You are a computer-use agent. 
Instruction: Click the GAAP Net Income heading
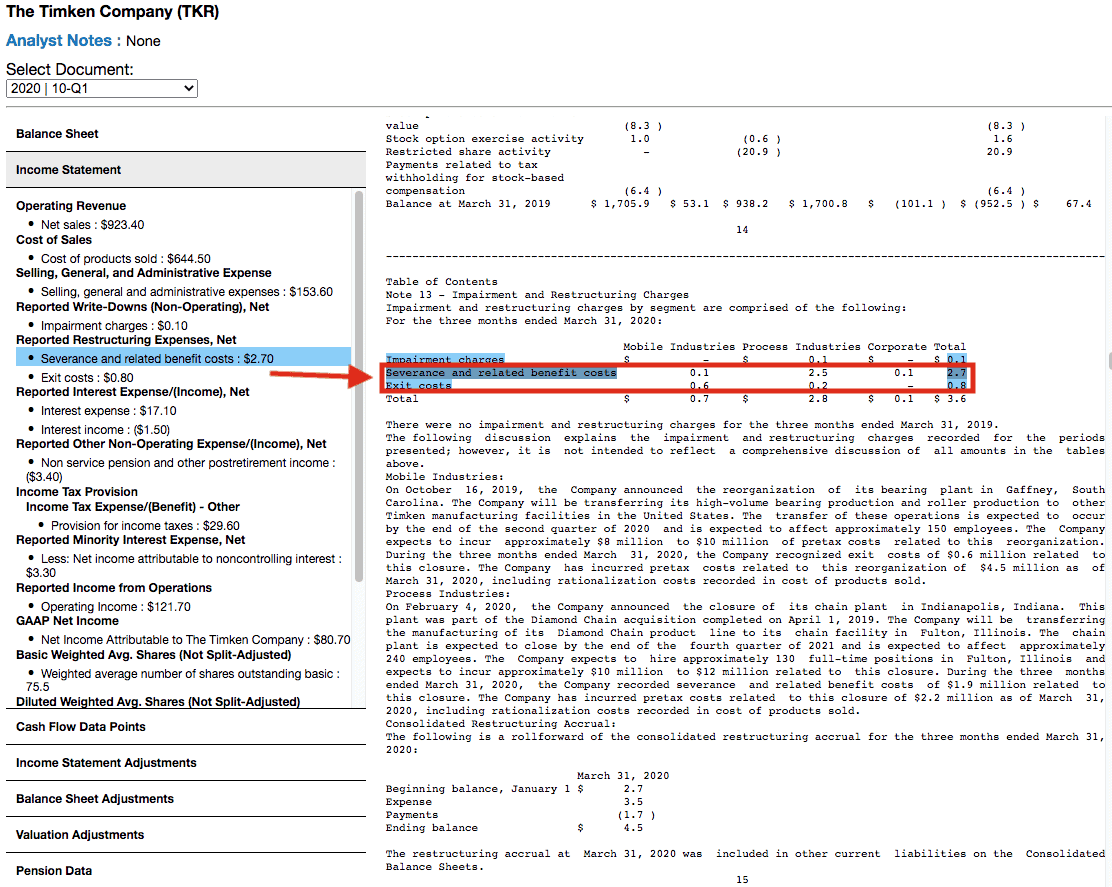point(67,621)
